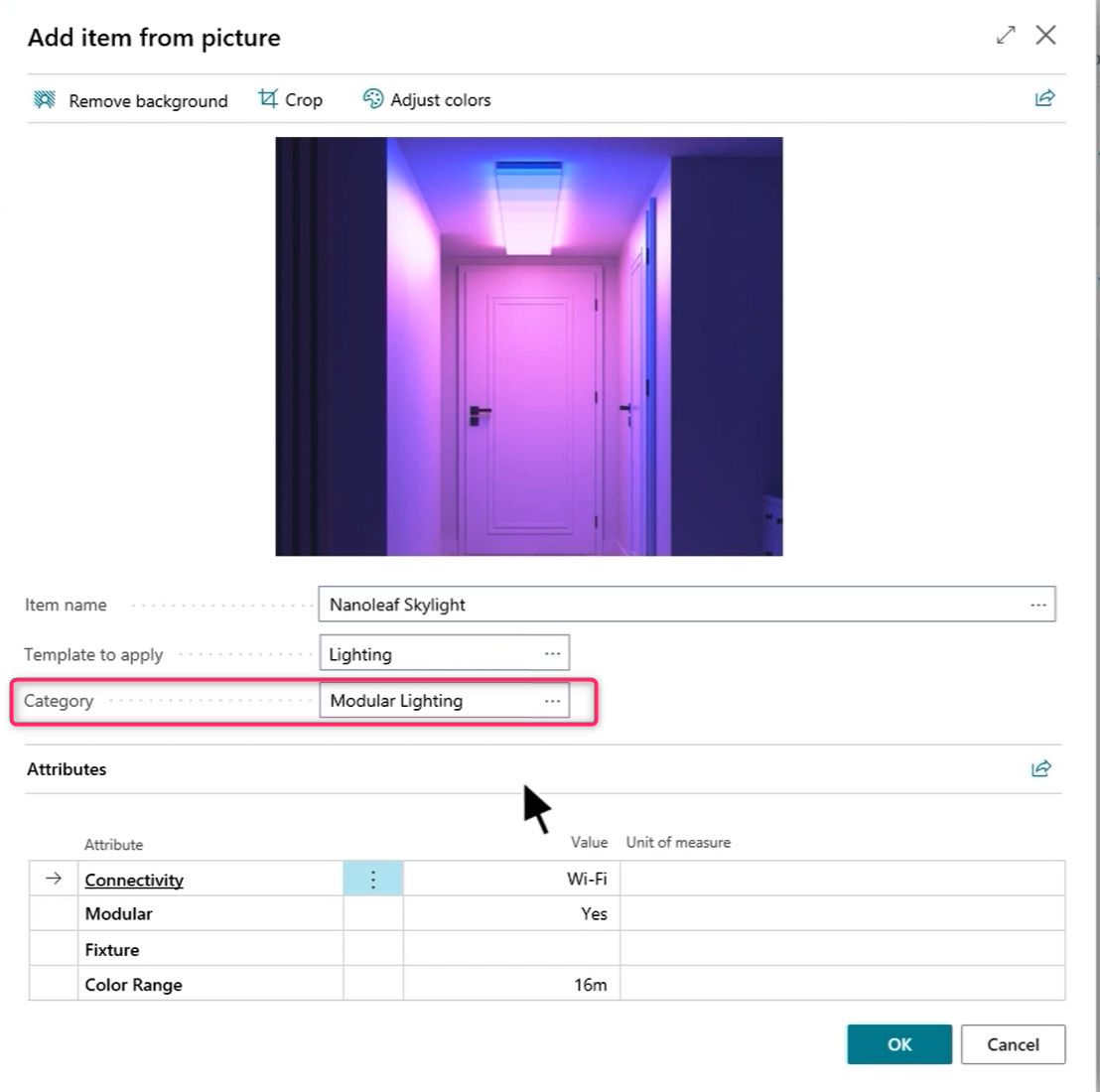
Task: Open the Connectivity row three-dot menu
Action: [x=373, y=880]
